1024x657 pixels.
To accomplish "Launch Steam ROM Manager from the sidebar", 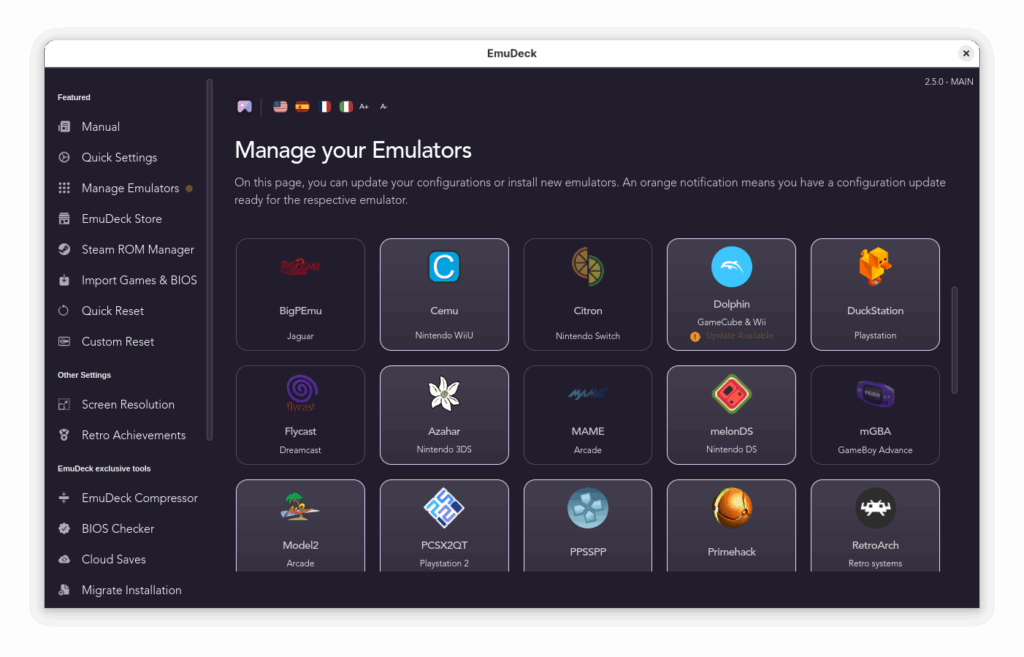I will [x=137, y=249].
